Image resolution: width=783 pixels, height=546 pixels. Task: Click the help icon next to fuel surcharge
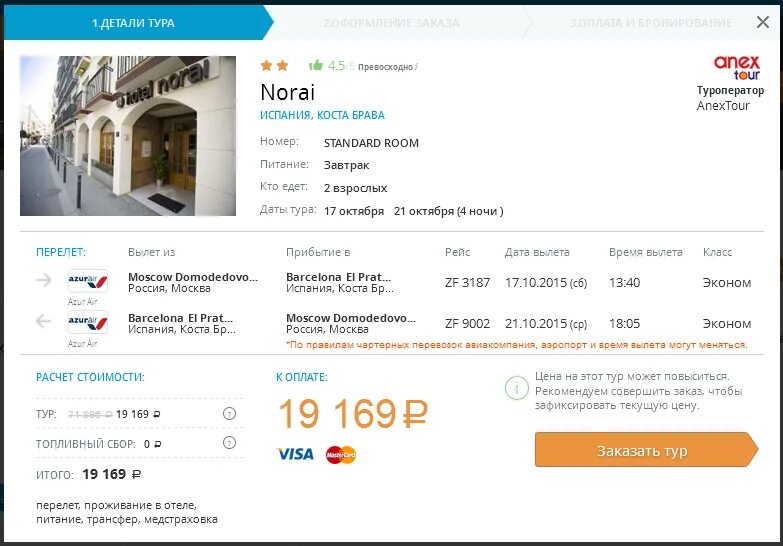(229, 443)
